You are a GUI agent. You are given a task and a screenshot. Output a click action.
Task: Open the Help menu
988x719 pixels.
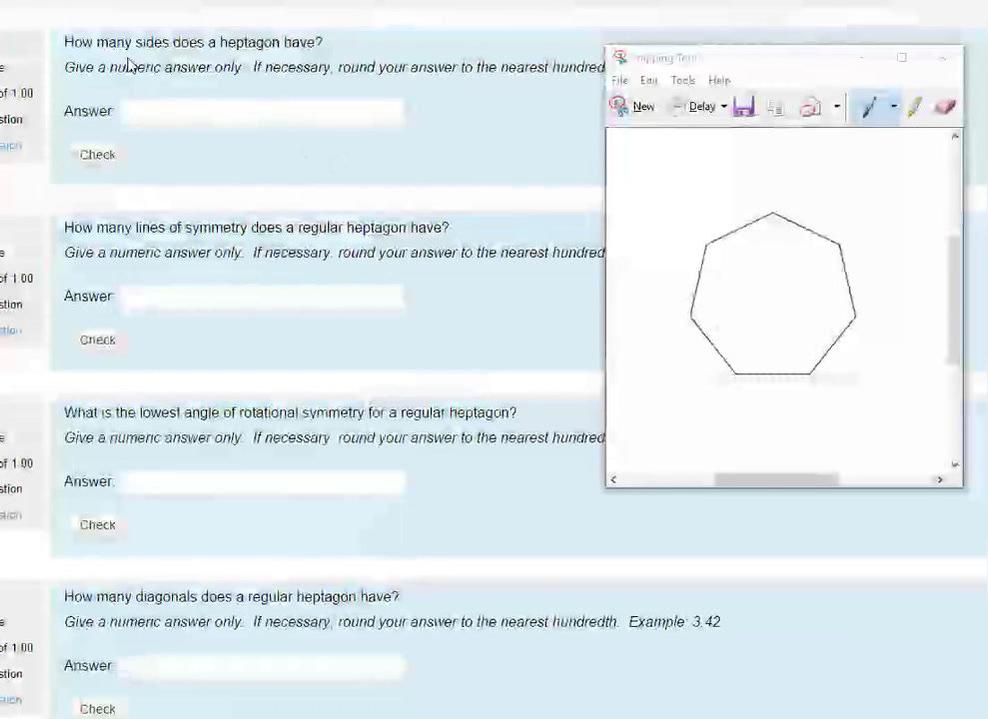719,80
